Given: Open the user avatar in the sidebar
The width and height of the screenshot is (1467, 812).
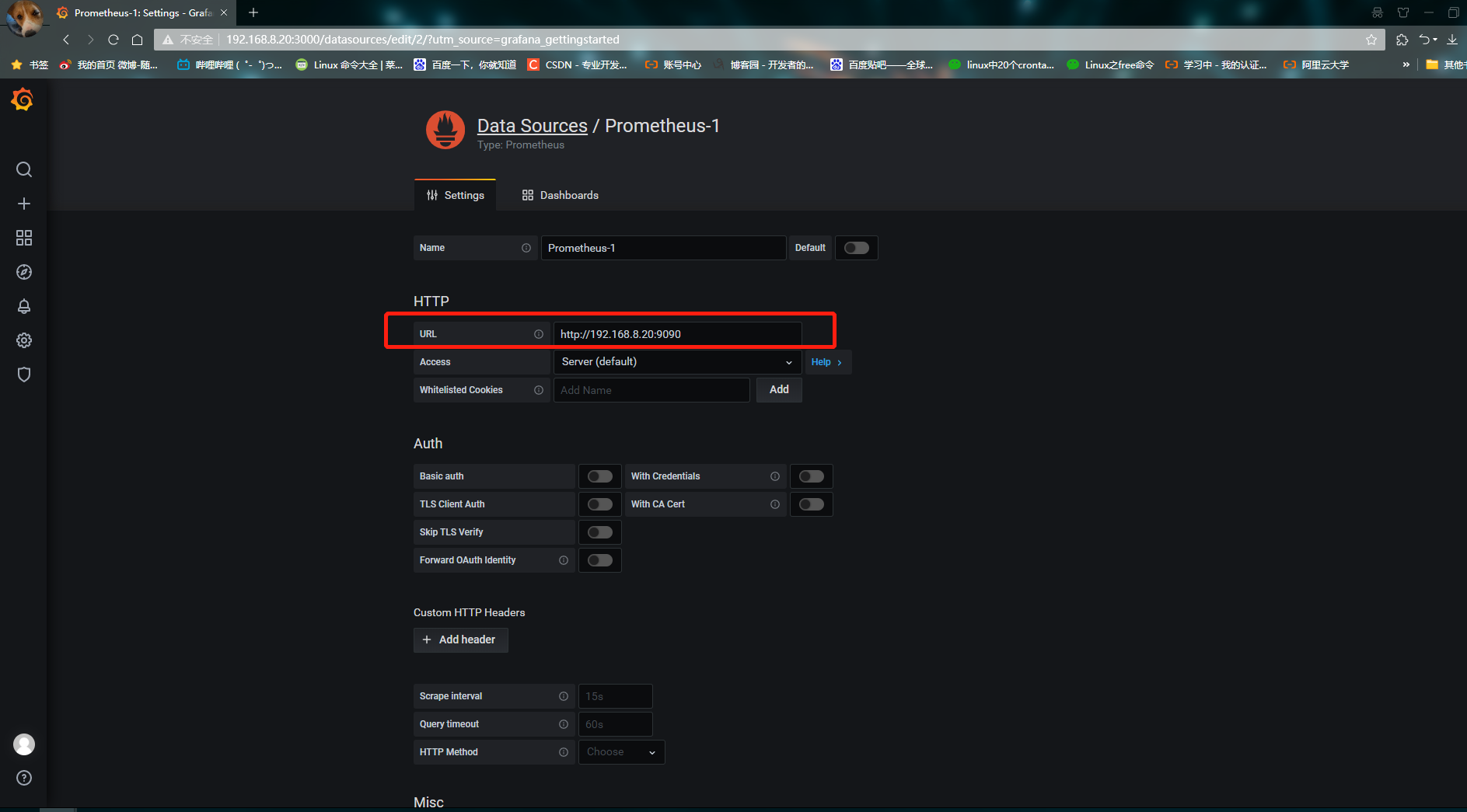Looking at the screenshot, I should [24, 744].
